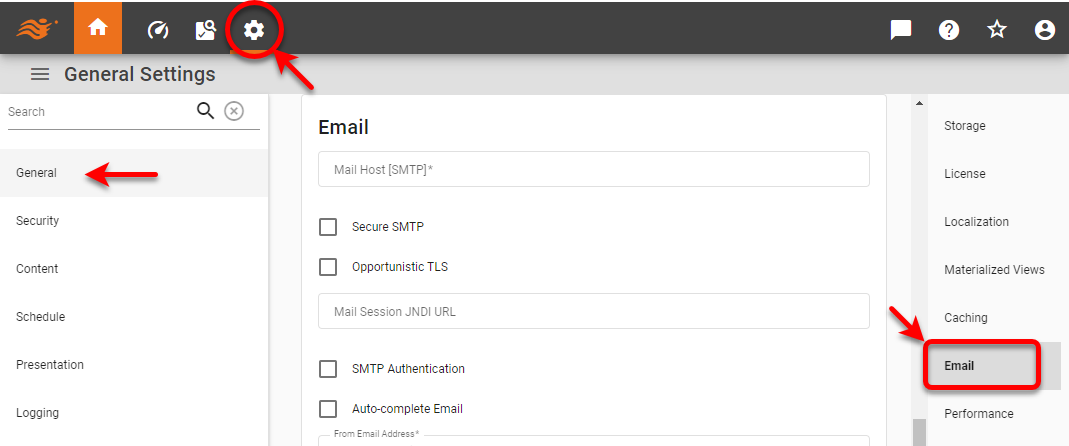The height and width of the screenshot is (446, 1069).
Task: Open the report search icon
Action: pos(206,30)
